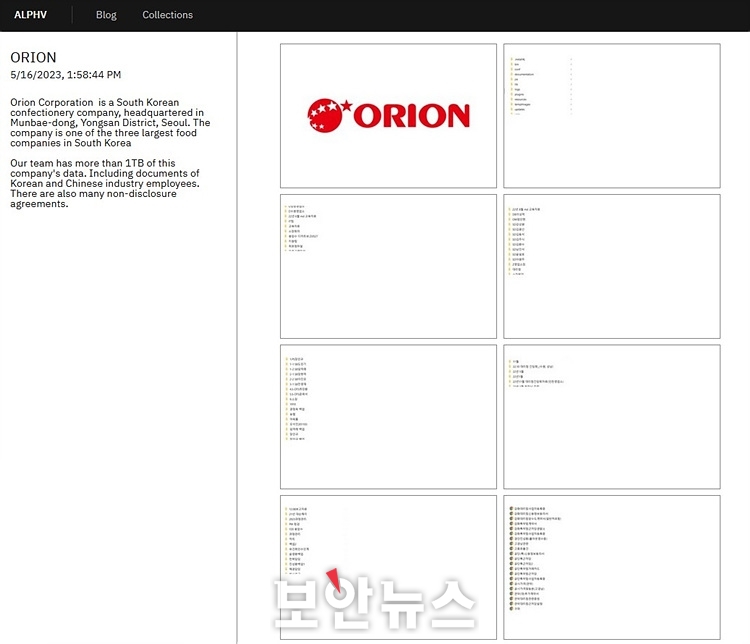Open the Collections menu item
Screen dimensions: 750x644
pos(167,15)
